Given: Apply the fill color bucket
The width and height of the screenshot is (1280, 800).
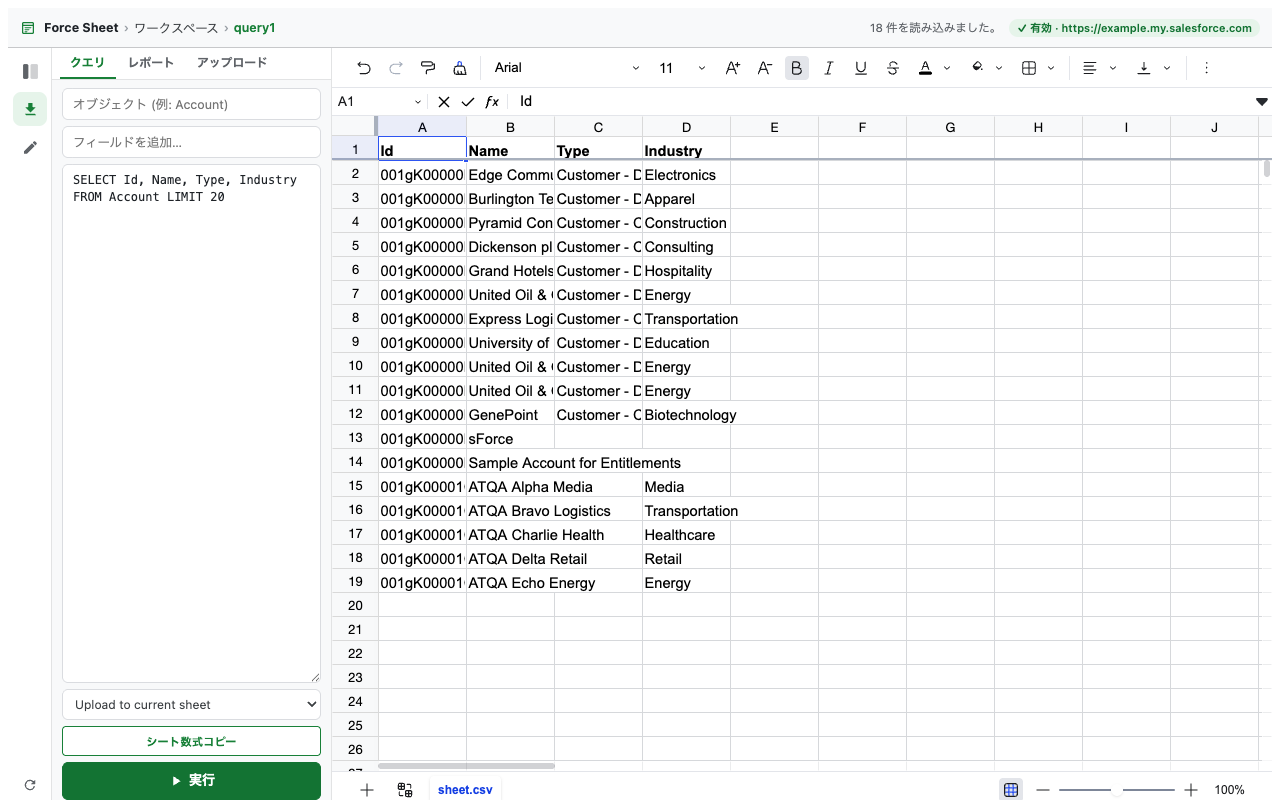Looking at the screenshot, I should coord(977,68).
